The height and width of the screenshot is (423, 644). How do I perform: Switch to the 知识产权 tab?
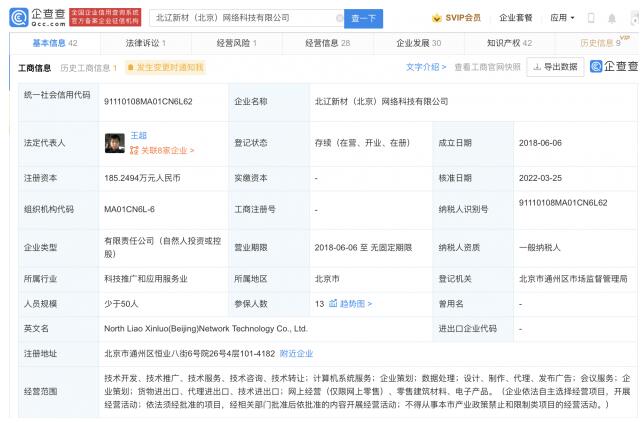pyautogui.click(x=509, y=43)
